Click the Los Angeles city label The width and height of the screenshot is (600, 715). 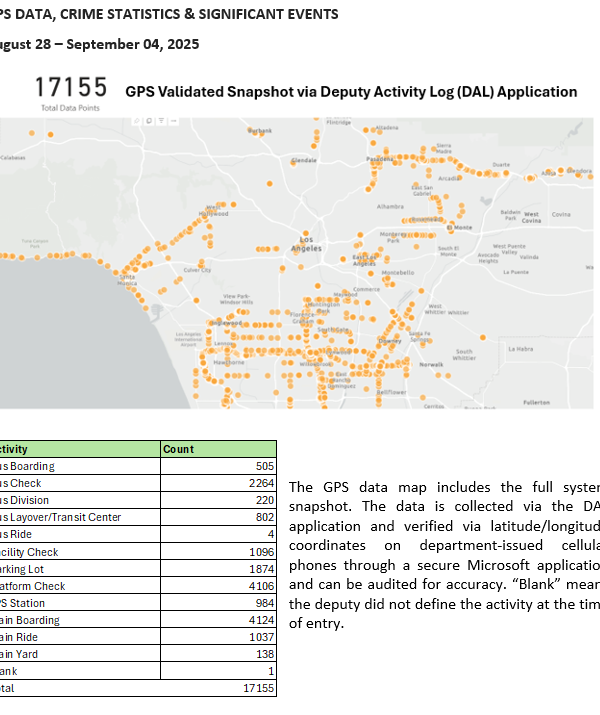306,244
